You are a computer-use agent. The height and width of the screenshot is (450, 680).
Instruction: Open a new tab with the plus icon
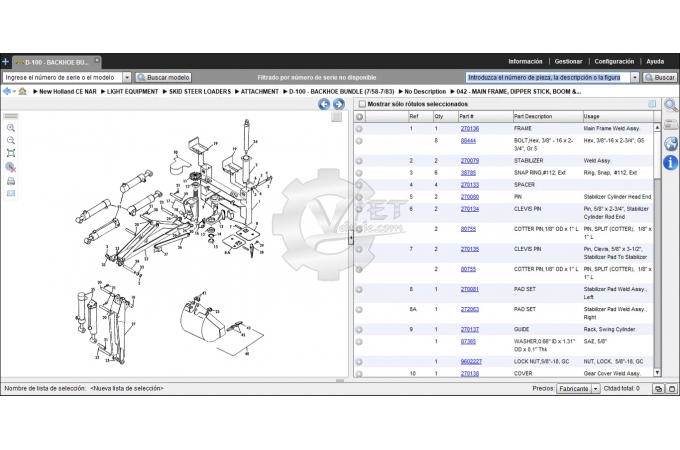click(5, 62)
